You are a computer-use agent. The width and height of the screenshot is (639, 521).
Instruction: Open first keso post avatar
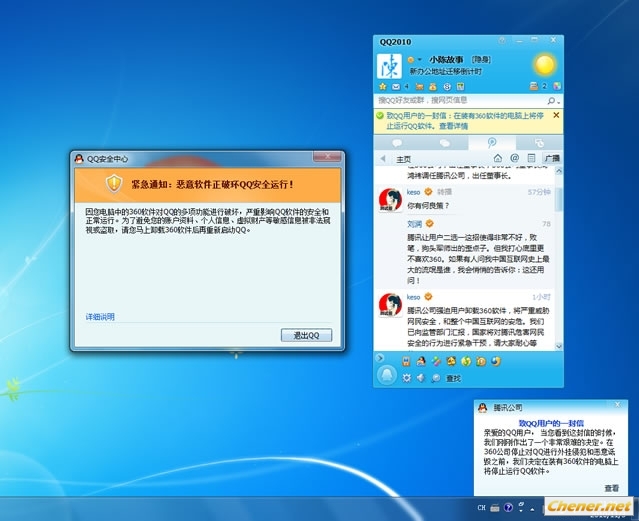point(390,200)
